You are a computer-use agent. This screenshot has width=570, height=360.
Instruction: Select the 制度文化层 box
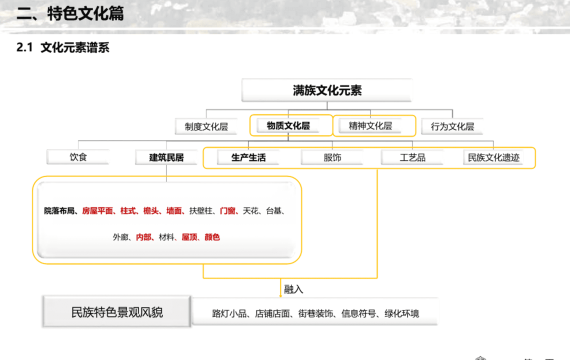click(x=206, y=127)
